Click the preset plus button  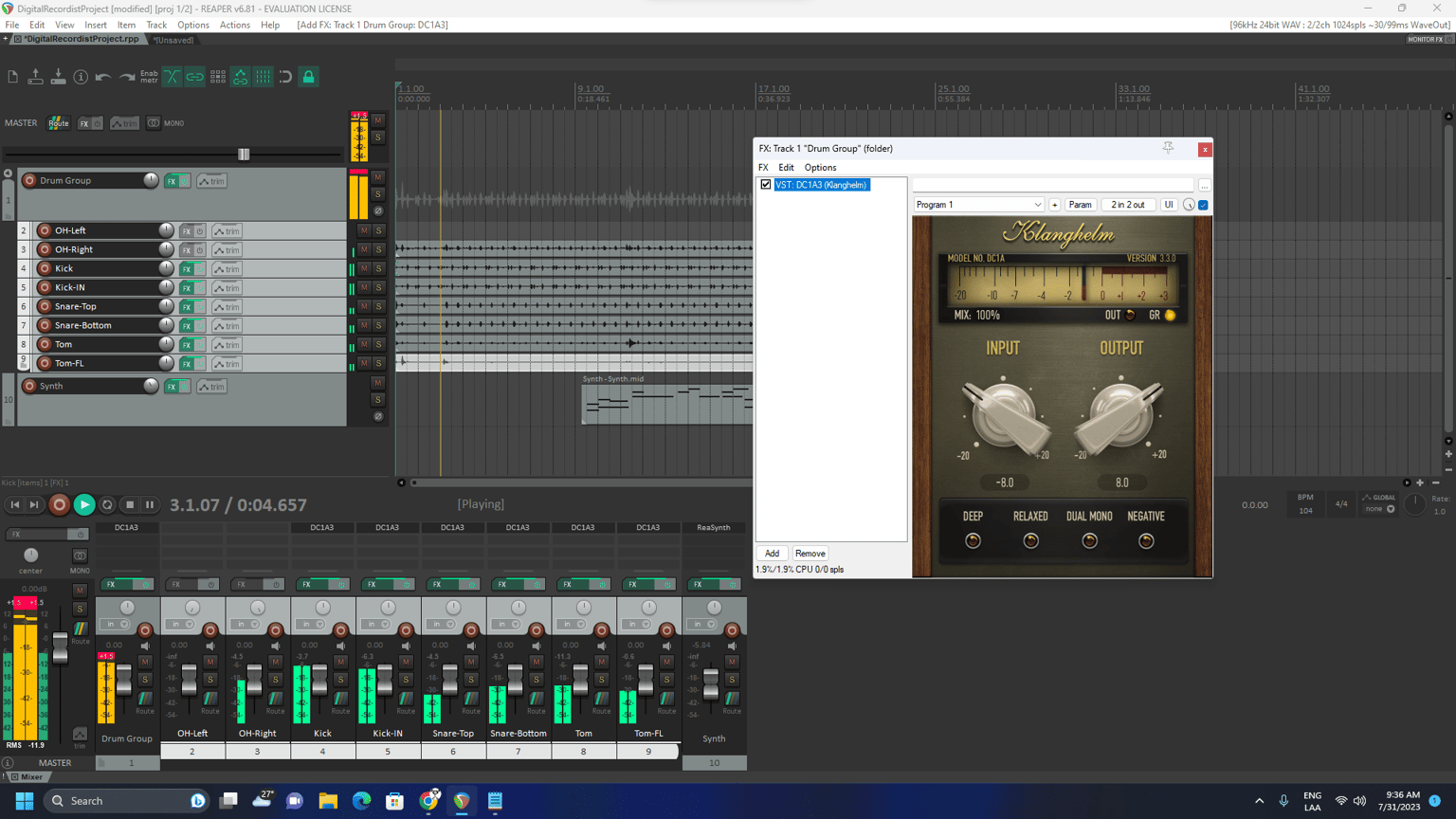[x=1054, y=205]
